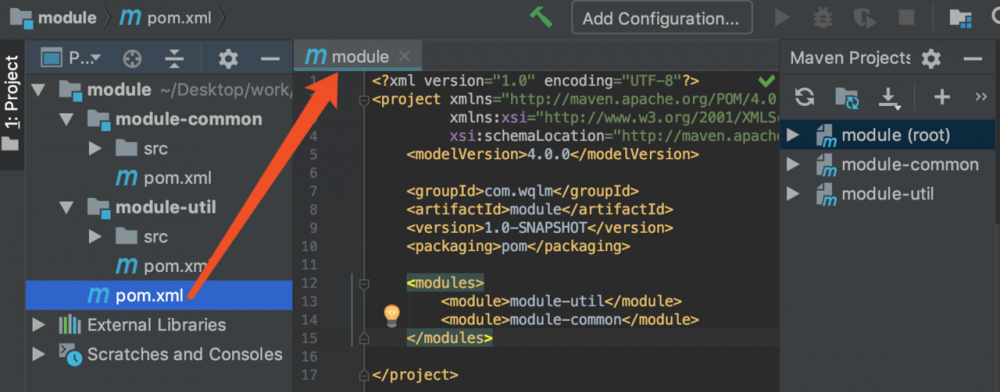Open Maven Projects panel settings gear
The width and height of the screenshot is (1000, 392).
pyautogui.click(x=931, y=59)
